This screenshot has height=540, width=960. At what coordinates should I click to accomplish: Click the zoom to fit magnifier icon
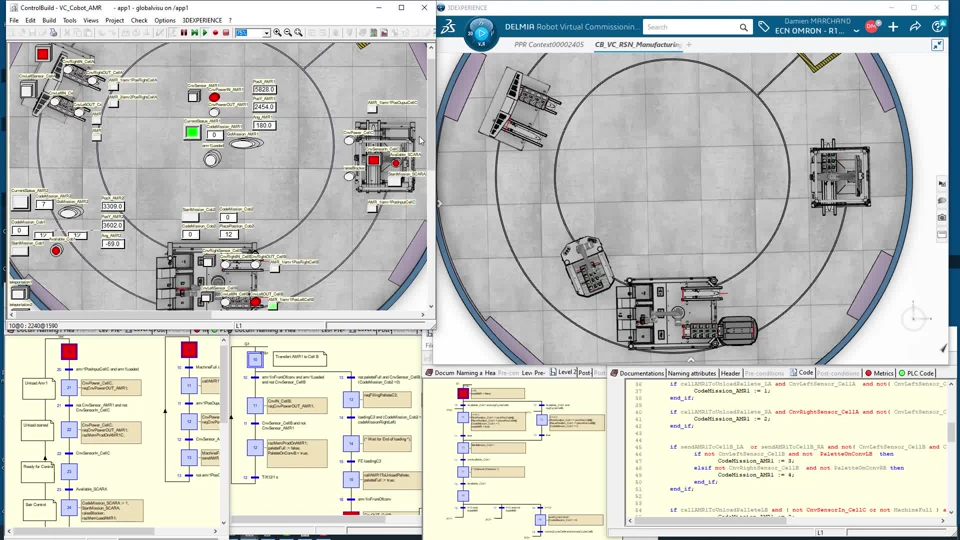[298, 32]
